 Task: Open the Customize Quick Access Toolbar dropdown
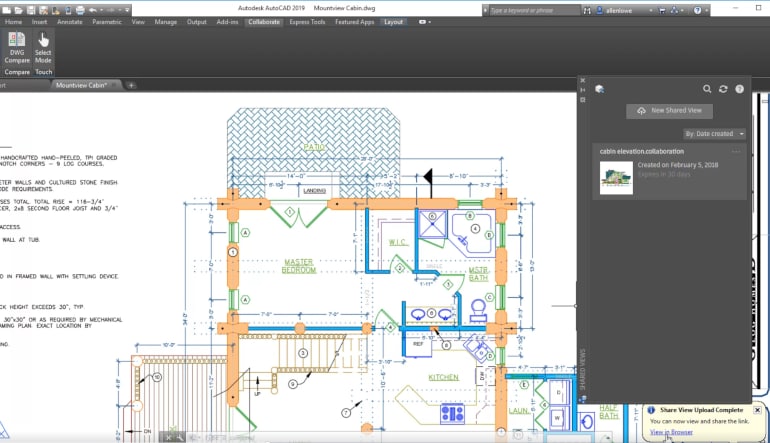pos(127,10)
